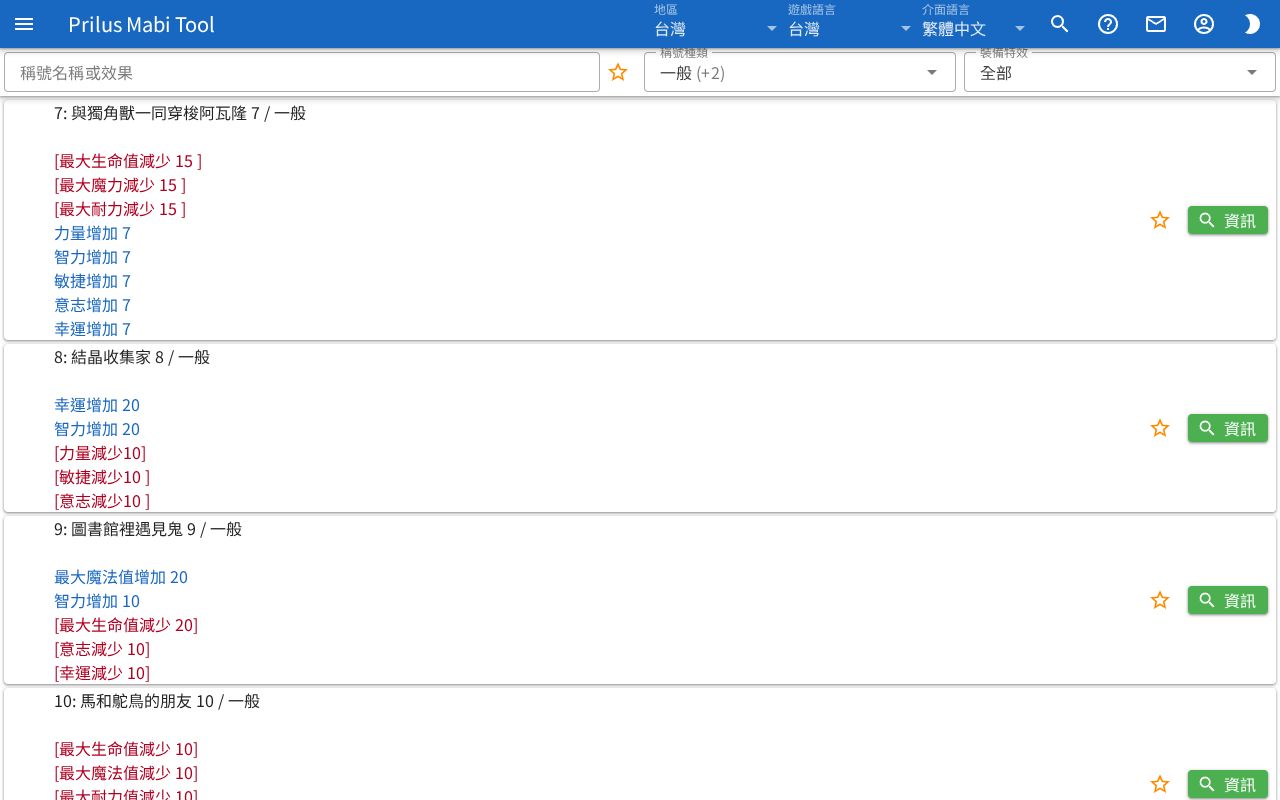Click the [最大生命值減少 15 ] effect text
This screenshot has height=800, width=1280.
(x=128, y=161)
